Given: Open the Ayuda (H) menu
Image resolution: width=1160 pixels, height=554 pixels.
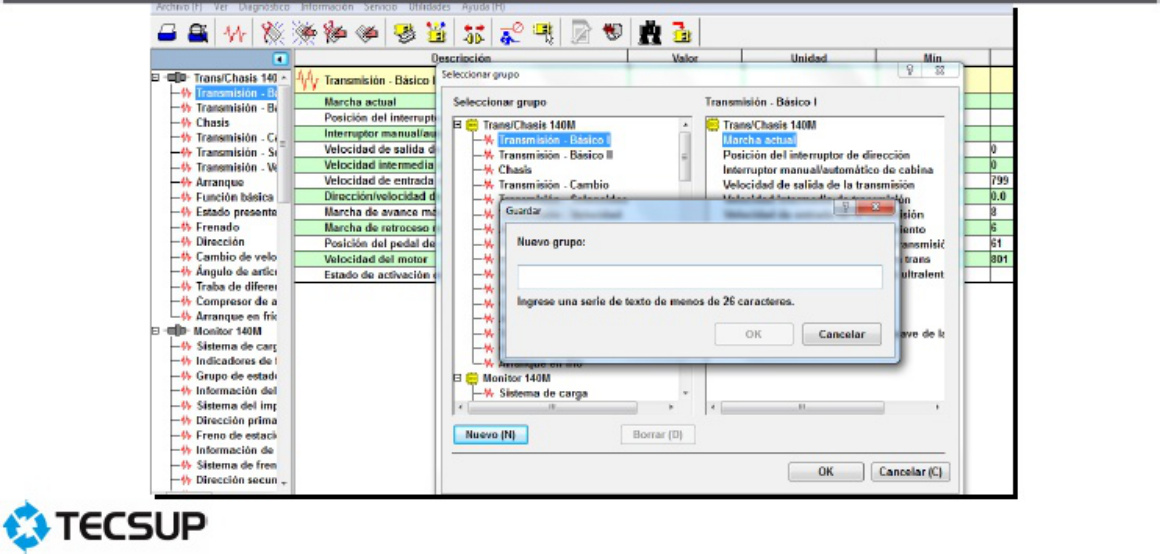Looking at the screenshot, I should (482, 7).
